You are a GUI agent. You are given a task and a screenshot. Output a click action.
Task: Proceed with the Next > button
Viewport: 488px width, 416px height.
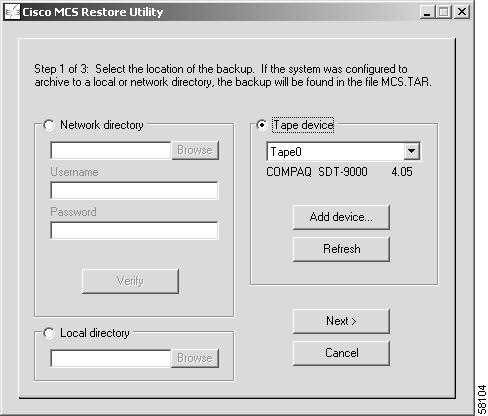coord(341,321)
